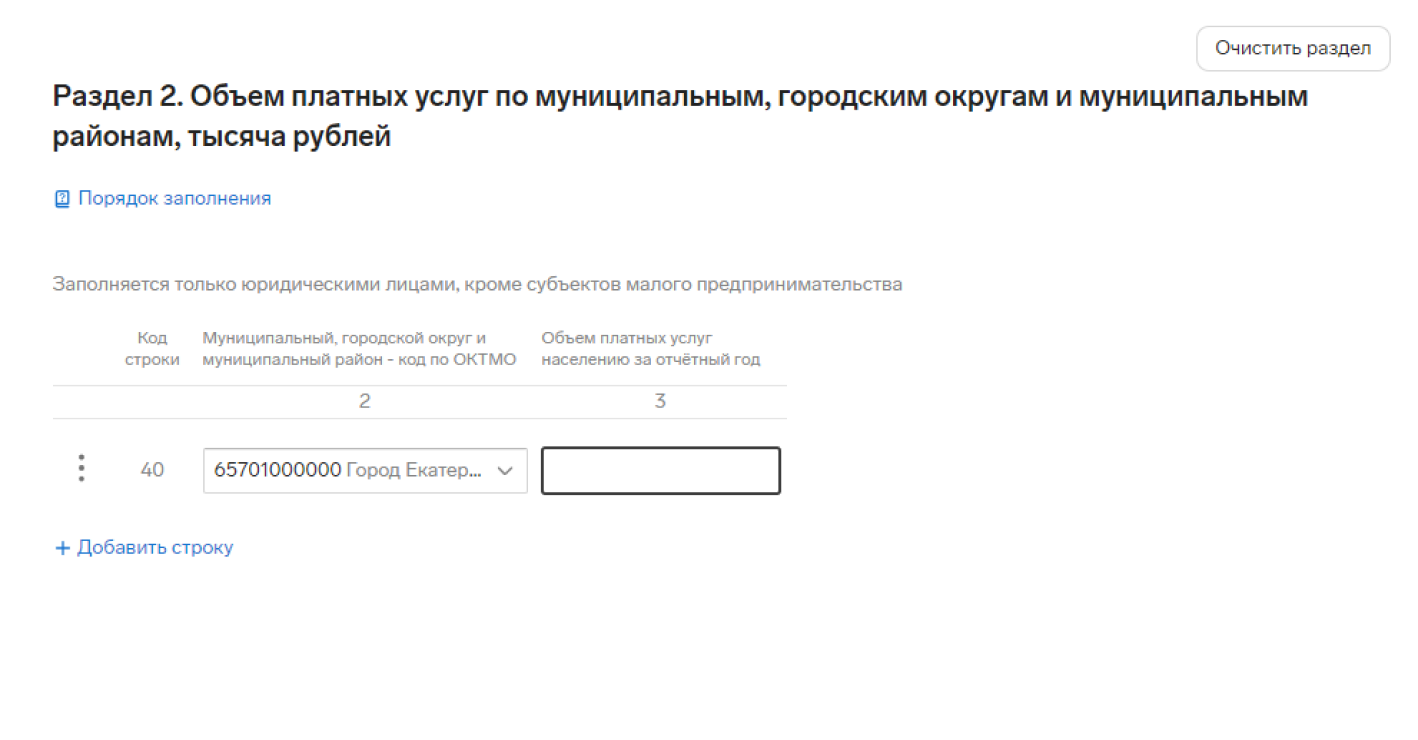Focus the Объем платных услуг input field
The image size is (1418, 740).
[x=661, y=470]
